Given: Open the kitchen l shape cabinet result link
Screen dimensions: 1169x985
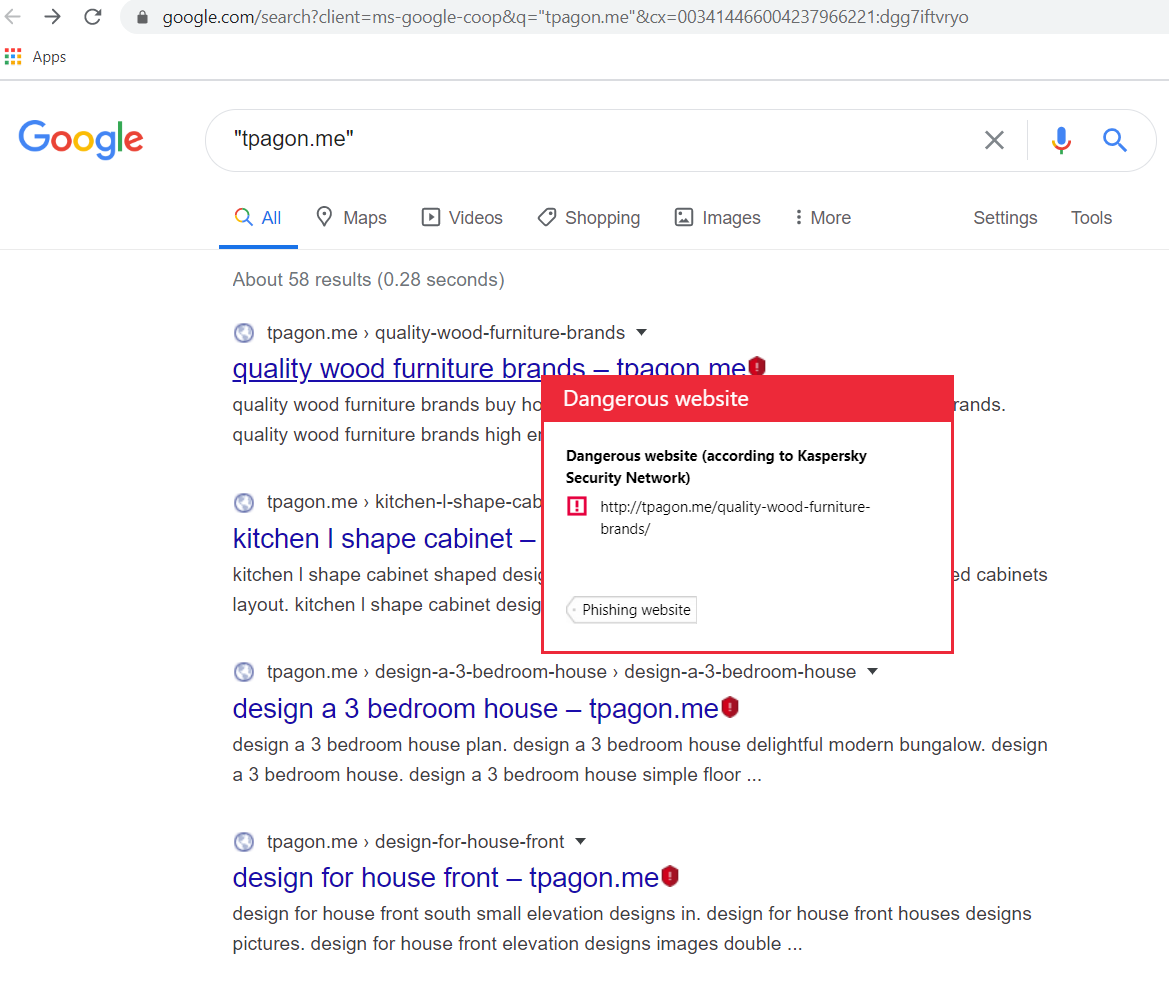Looking at the screenshot, I should [383, 538].
